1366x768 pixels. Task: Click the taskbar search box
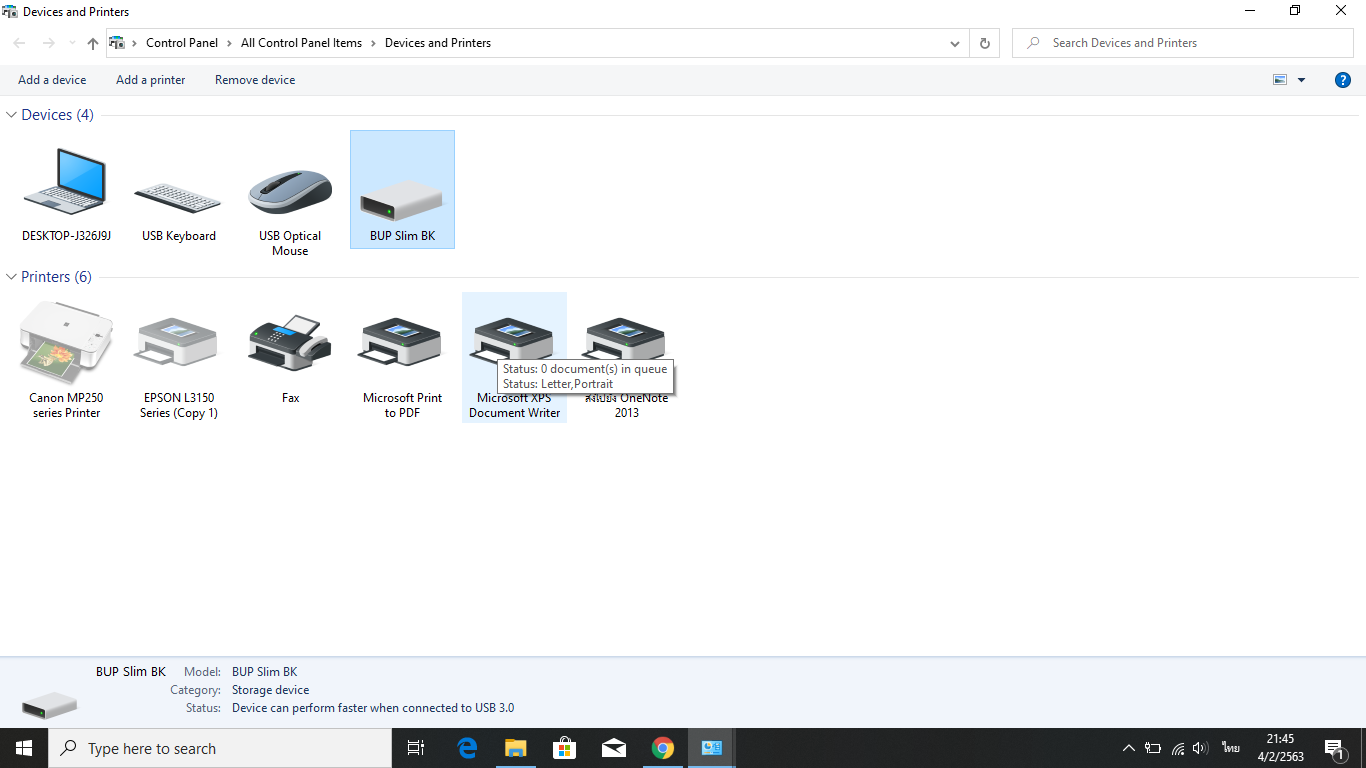(220, 748)
